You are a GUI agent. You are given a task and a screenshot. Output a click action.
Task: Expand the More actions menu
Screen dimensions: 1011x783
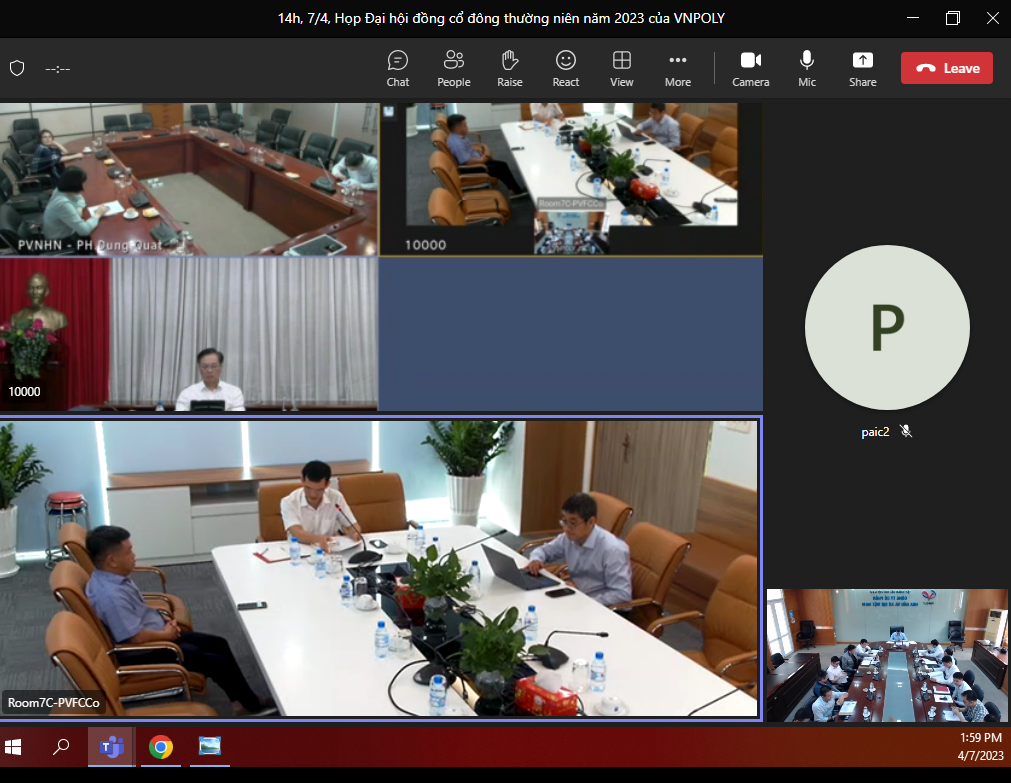click(677, 68)
